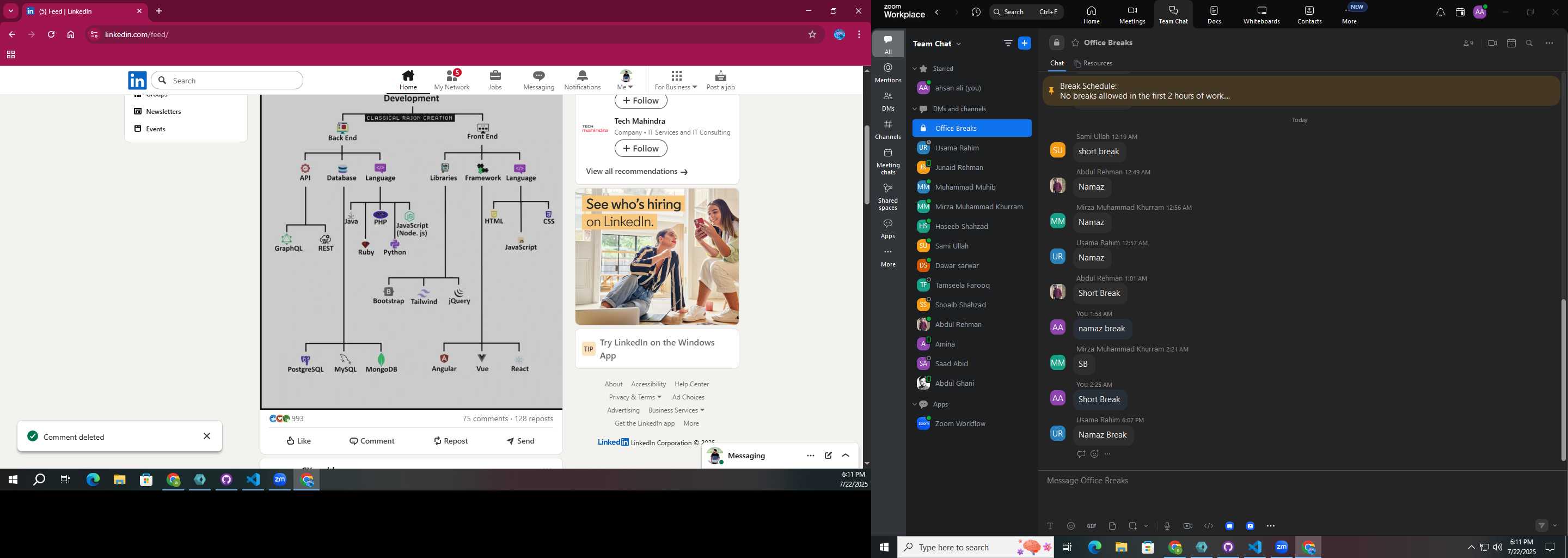Switch to Resources tab in Office Breaks
The image size is (1568, 558).
click(x=1093, y=63)
